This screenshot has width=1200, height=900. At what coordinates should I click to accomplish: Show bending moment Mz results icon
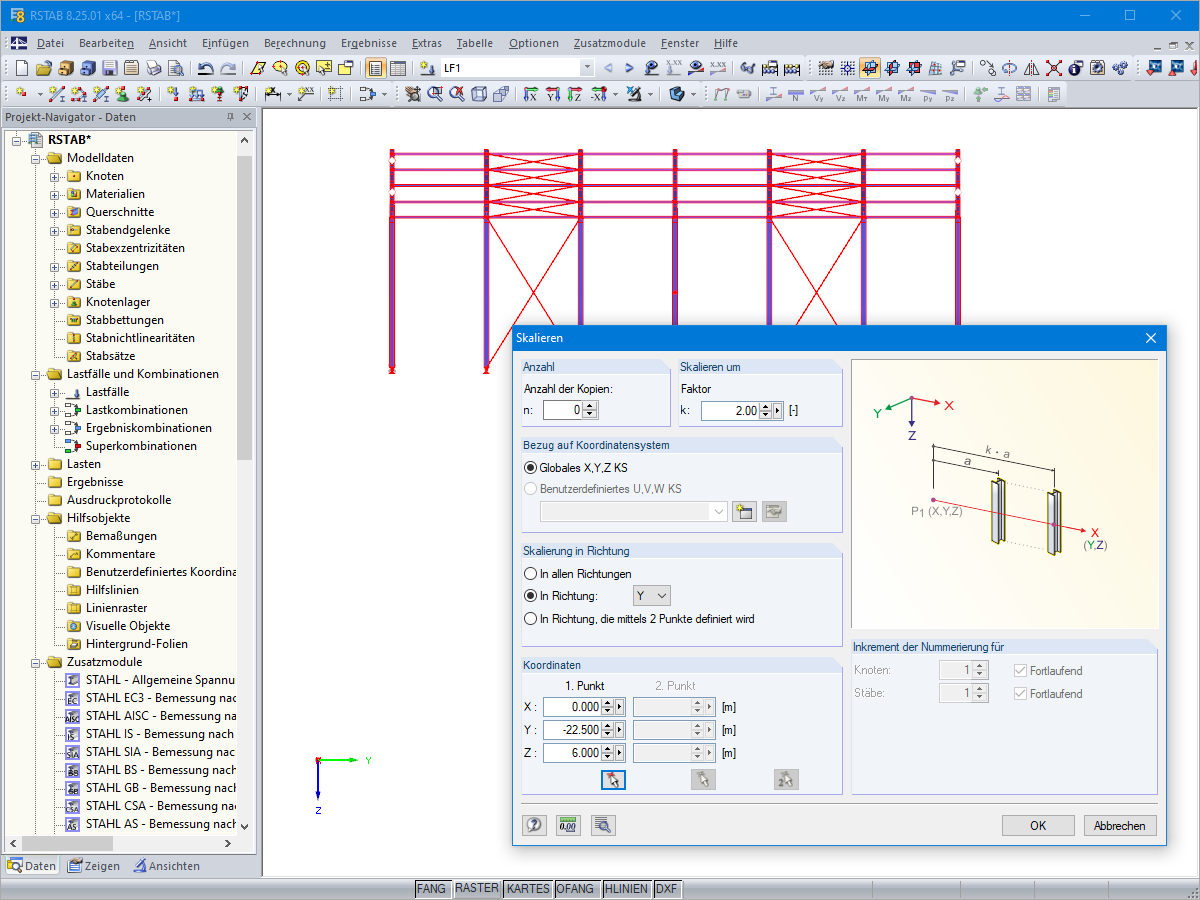[906, 94]
